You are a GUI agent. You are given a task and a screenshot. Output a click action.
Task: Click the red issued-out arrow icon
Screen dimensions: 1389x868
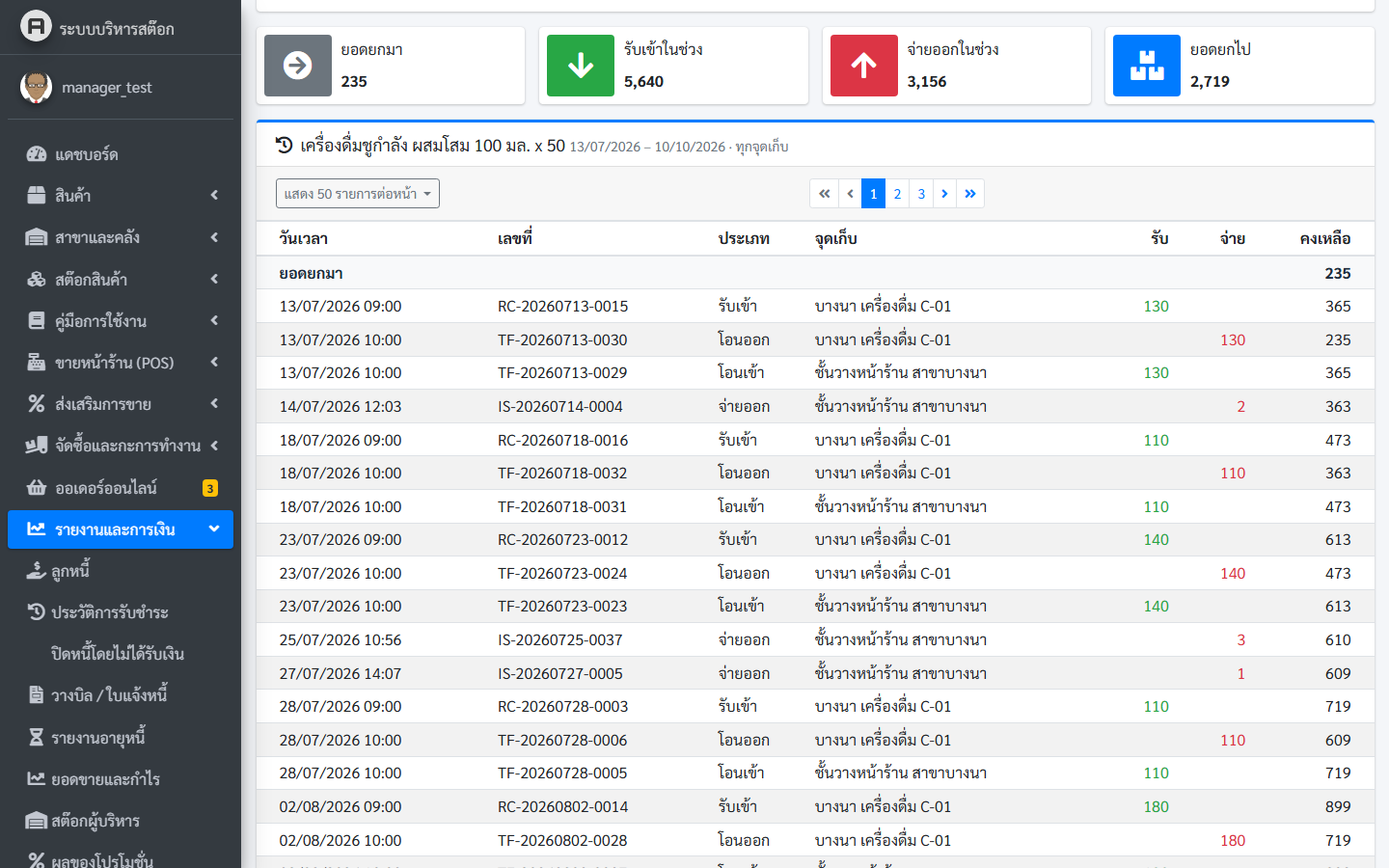[x=864, y=66]
